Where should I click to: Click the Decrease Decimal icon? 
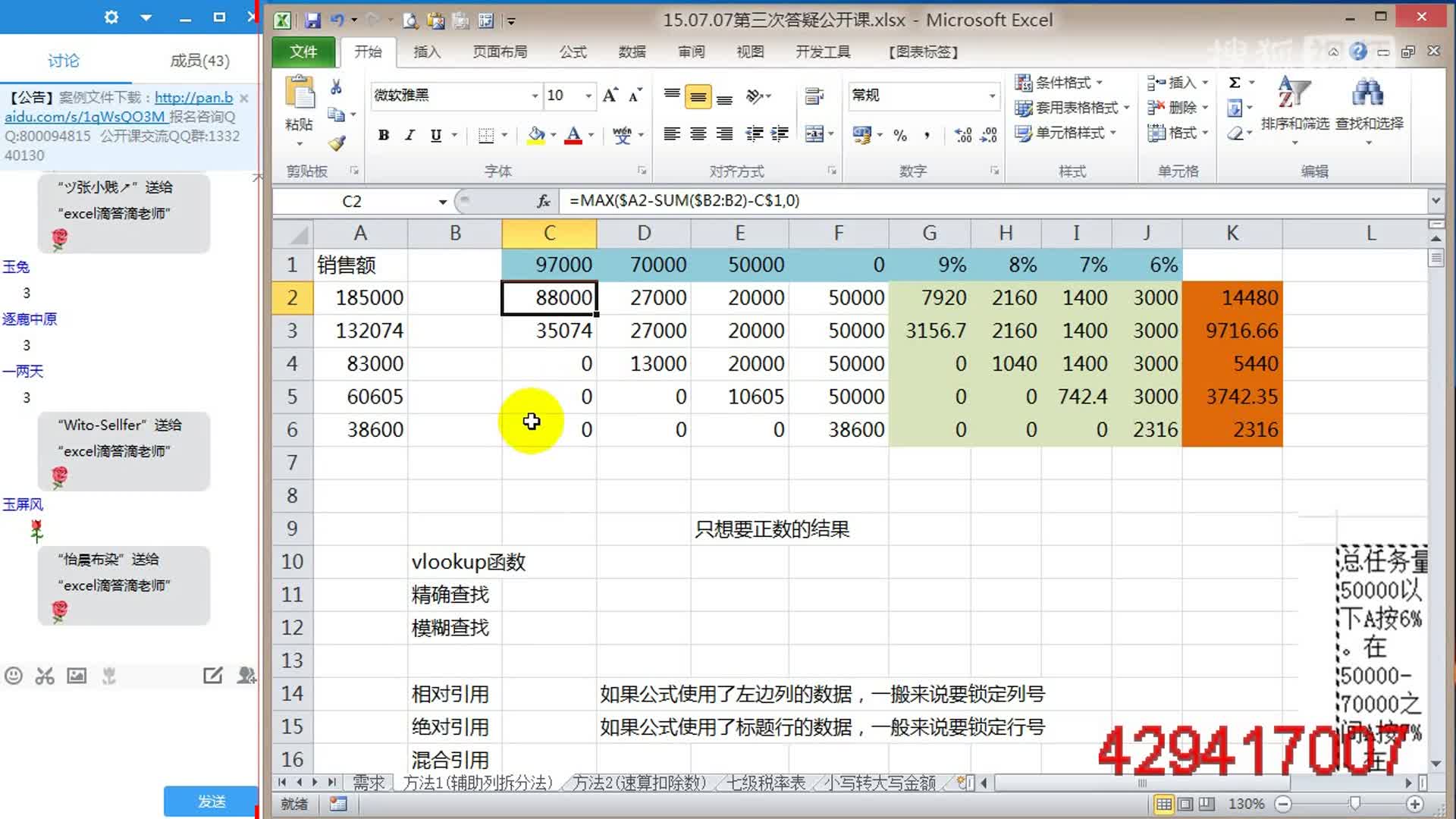988,135
